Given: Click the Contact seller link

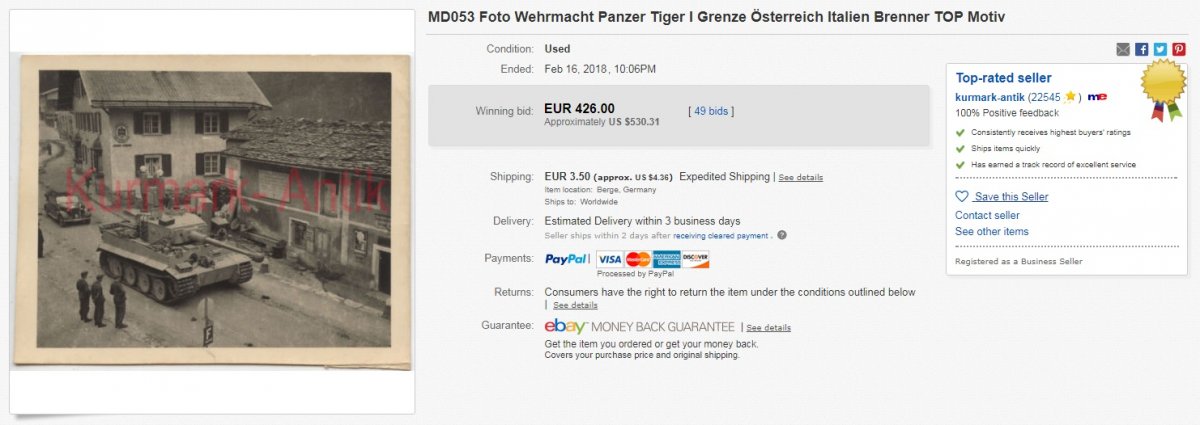Looking at the screenshot, I should click(x=987, y=215).
